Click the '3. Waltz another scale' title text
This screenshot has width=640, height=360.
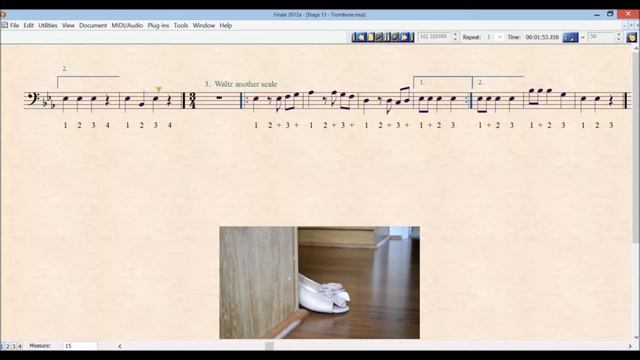[241, 84]
